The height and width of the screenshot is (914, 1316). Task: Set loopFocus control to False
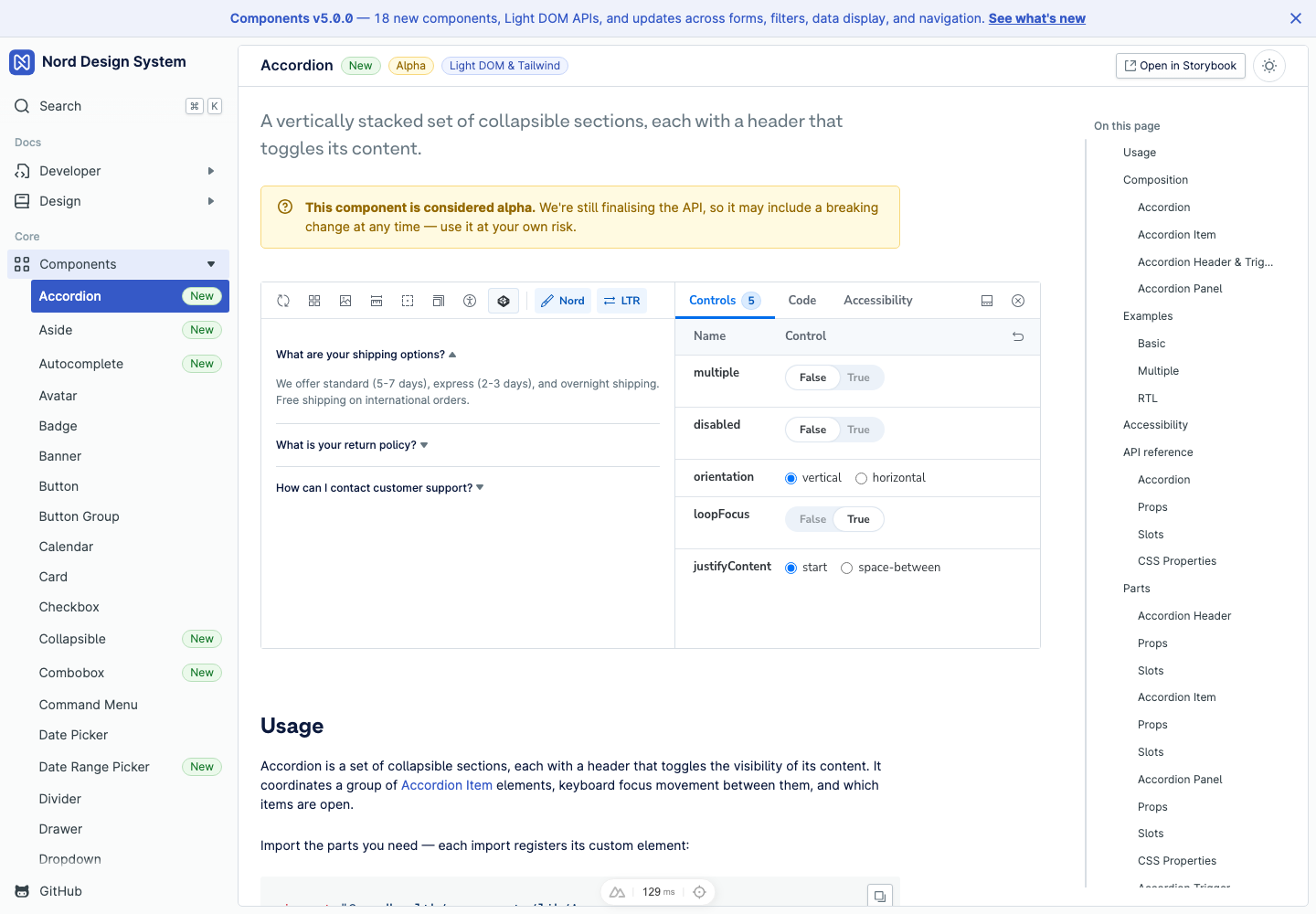(812, 519)
